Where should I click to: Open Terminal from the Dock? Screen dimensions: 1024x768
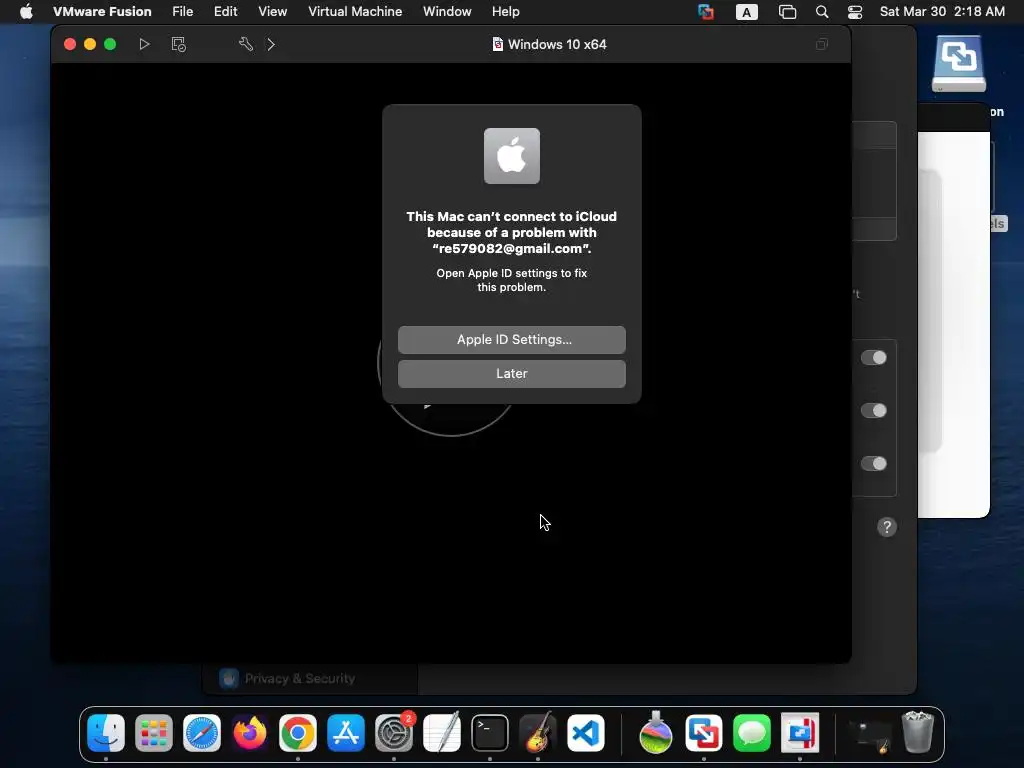[x=490, y=733]
